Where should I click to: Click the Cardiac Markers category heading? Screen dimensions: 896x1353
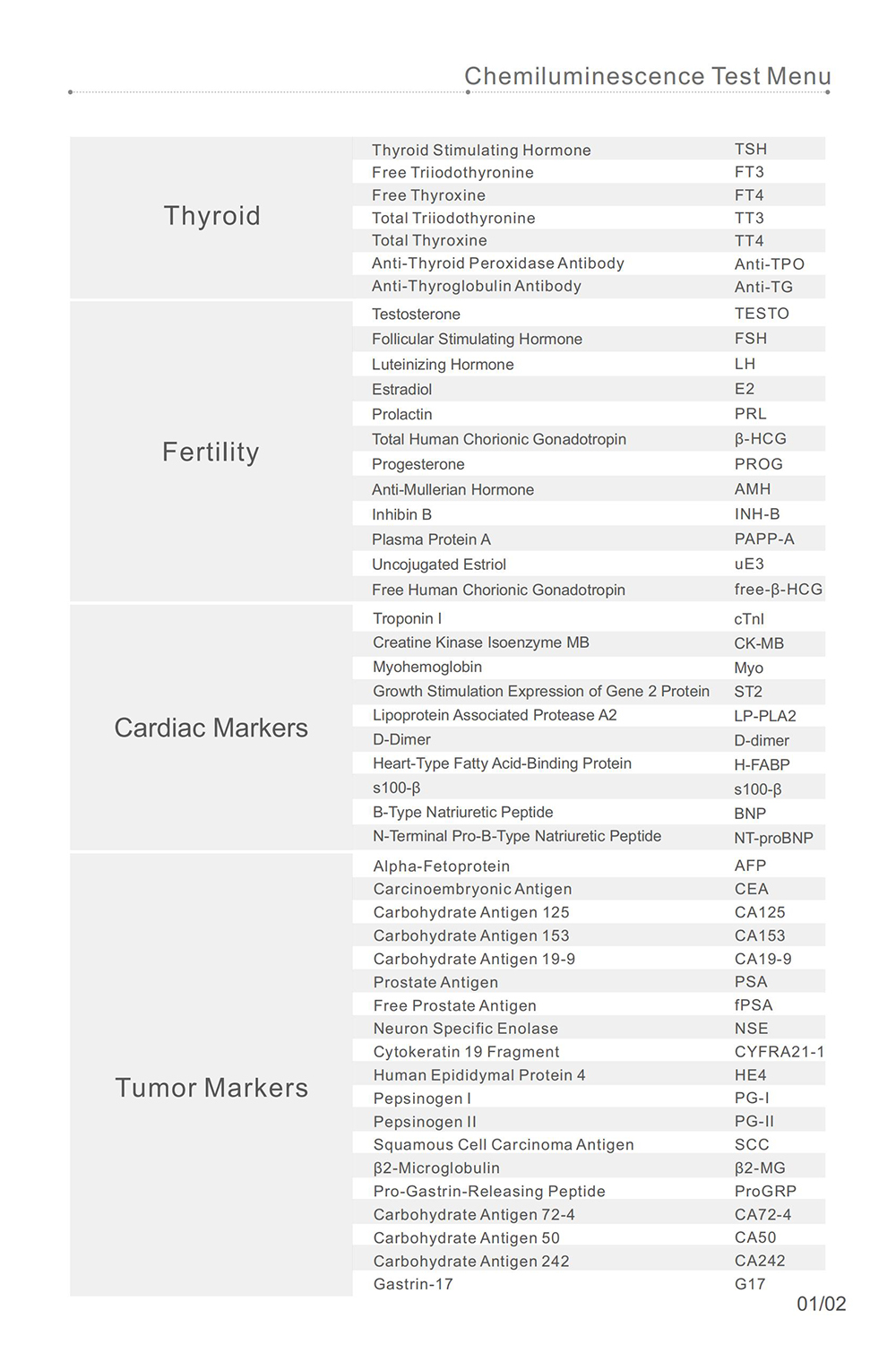211,728
